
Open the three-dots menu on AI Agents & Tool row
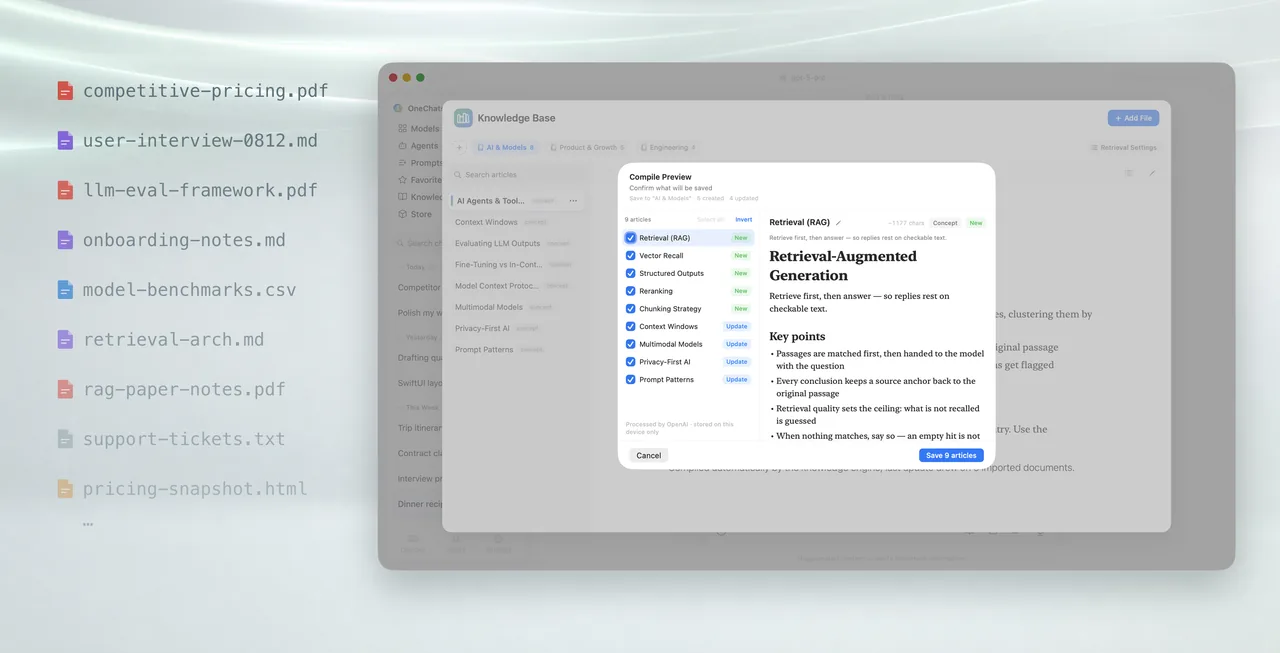[573, 201]
